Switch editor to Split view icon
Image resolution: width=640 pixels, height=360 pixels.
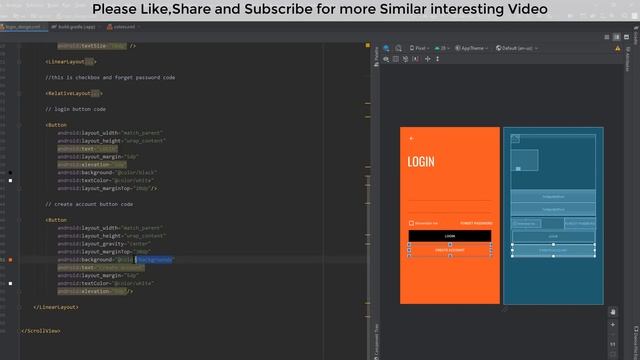617,37
